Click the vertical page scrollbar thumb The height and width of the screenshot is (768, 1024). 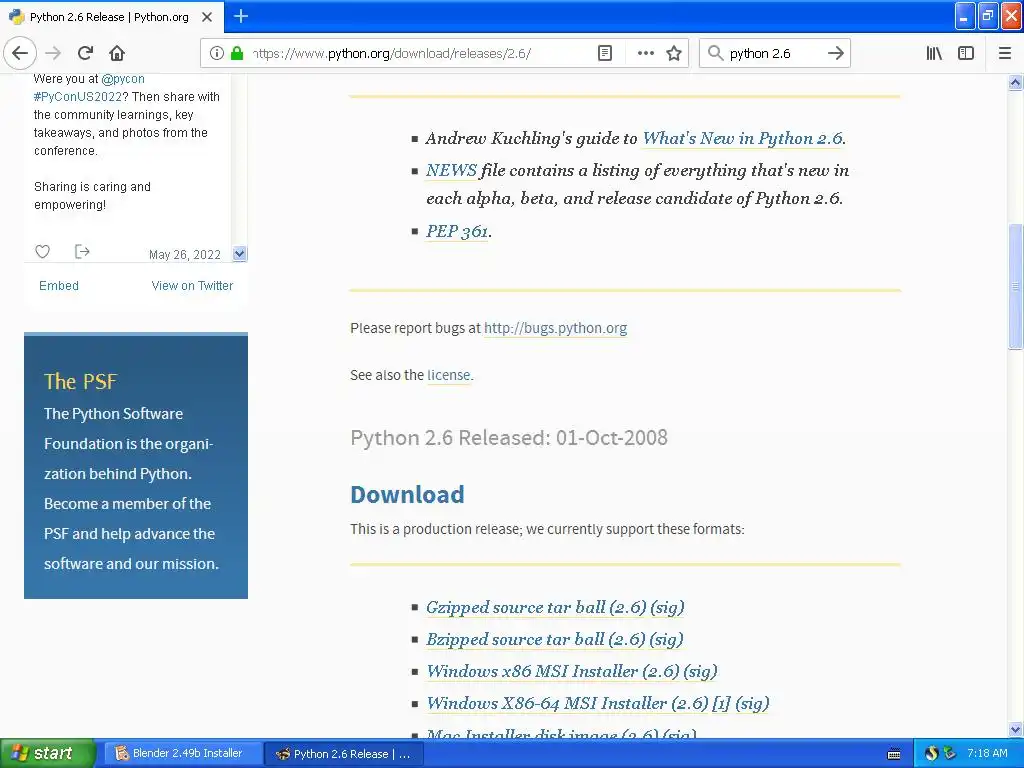[x=1015, y=286]
